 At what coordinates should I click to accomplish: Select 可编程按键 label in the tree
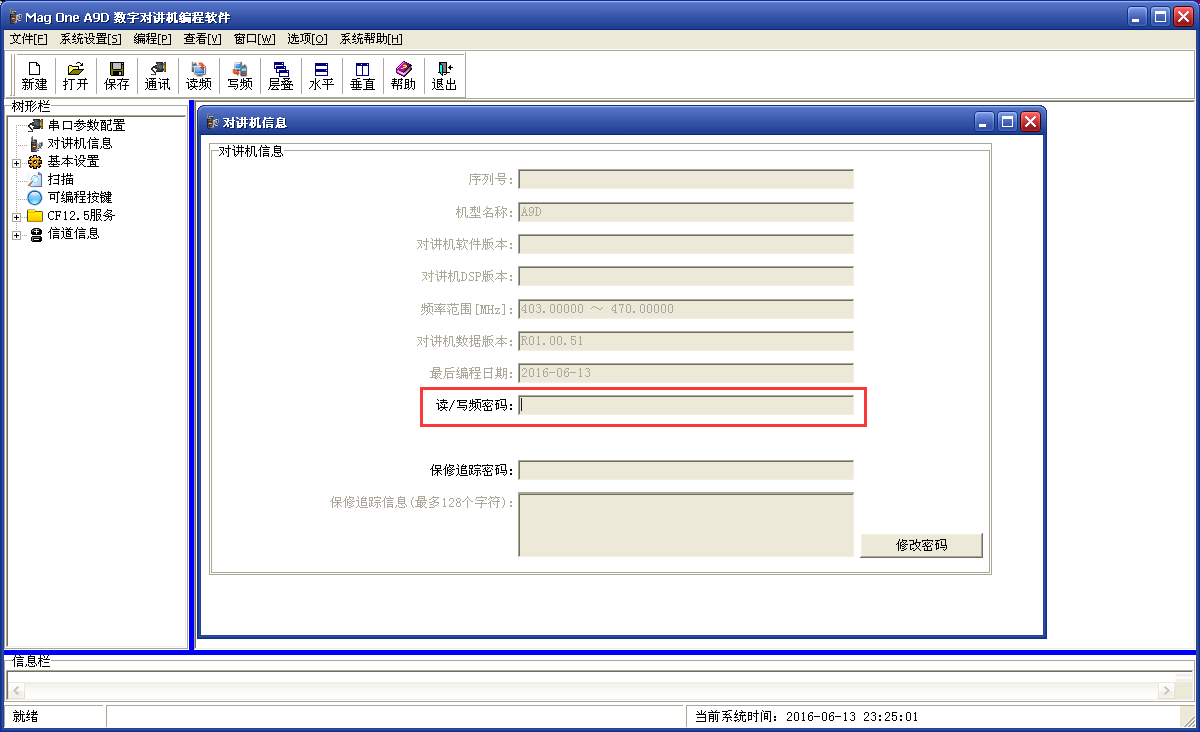80,197
